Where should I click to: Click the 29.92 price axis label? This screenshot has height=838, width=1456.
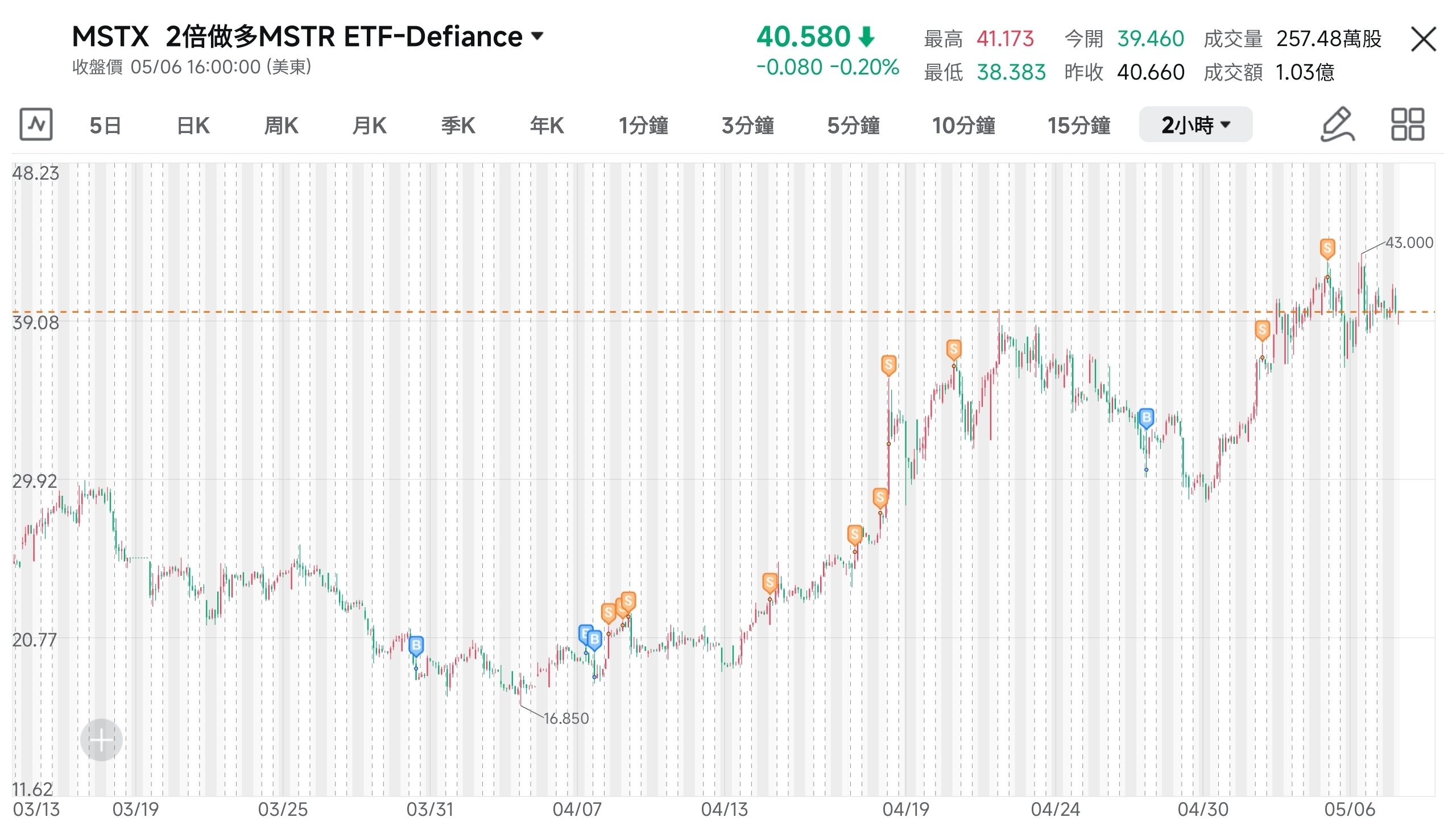(35, 481)
